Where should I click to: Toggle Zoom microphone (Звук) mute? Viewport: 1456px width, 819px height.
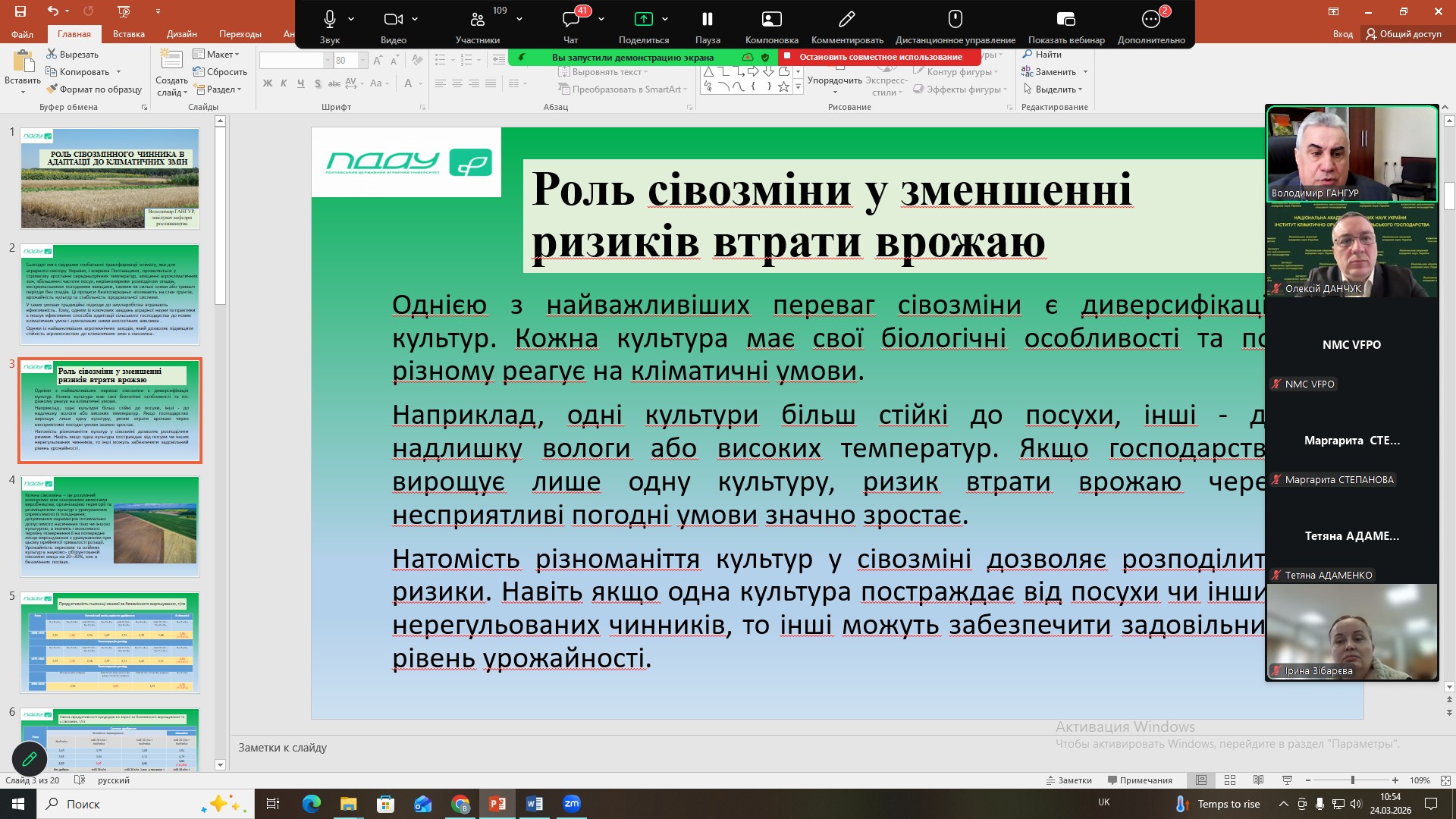[330, 20]
